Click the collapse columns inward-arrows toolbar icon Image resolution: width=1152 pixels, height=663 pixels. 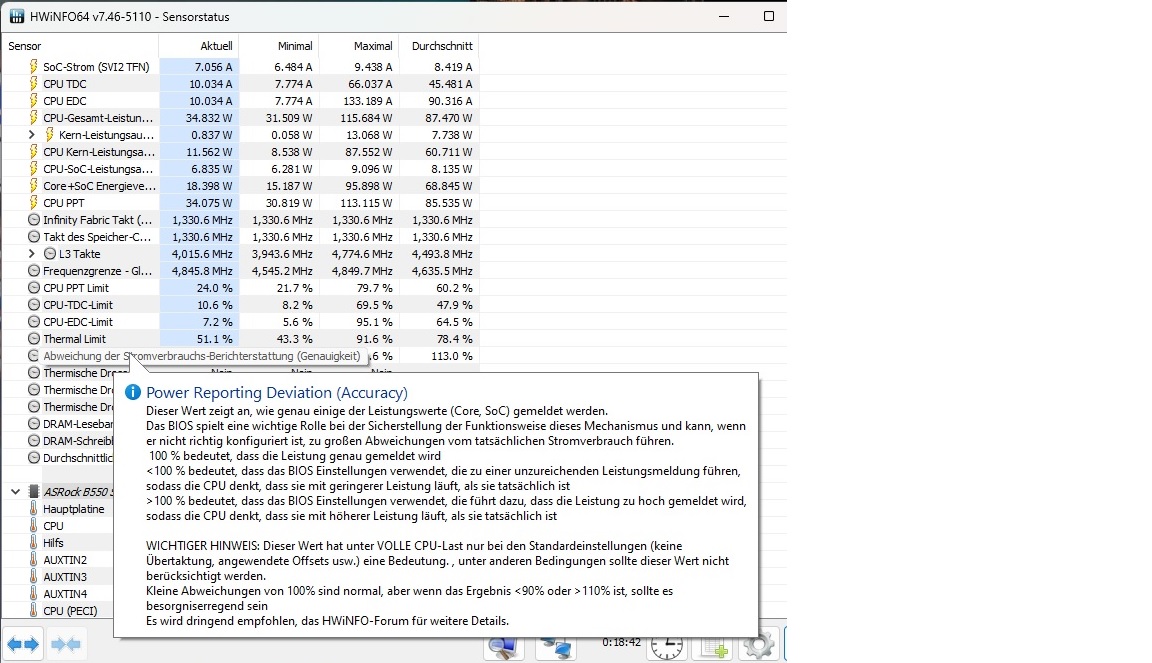[65, 645]
